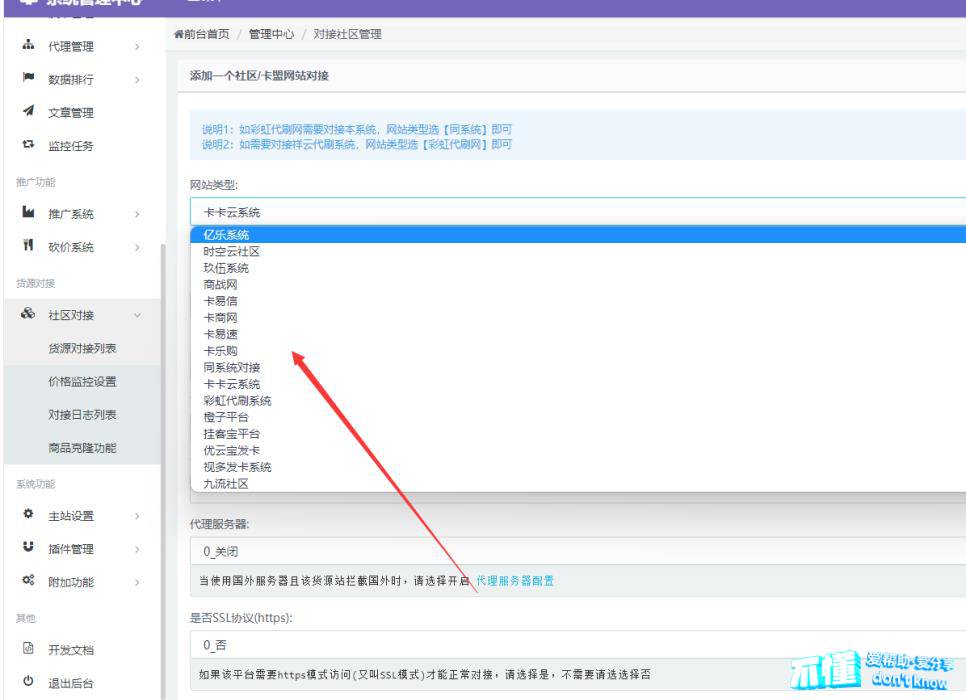Select 亿乐系统 option in the list
The width and height of the screenshot is (966, 700).
(226, 234)
